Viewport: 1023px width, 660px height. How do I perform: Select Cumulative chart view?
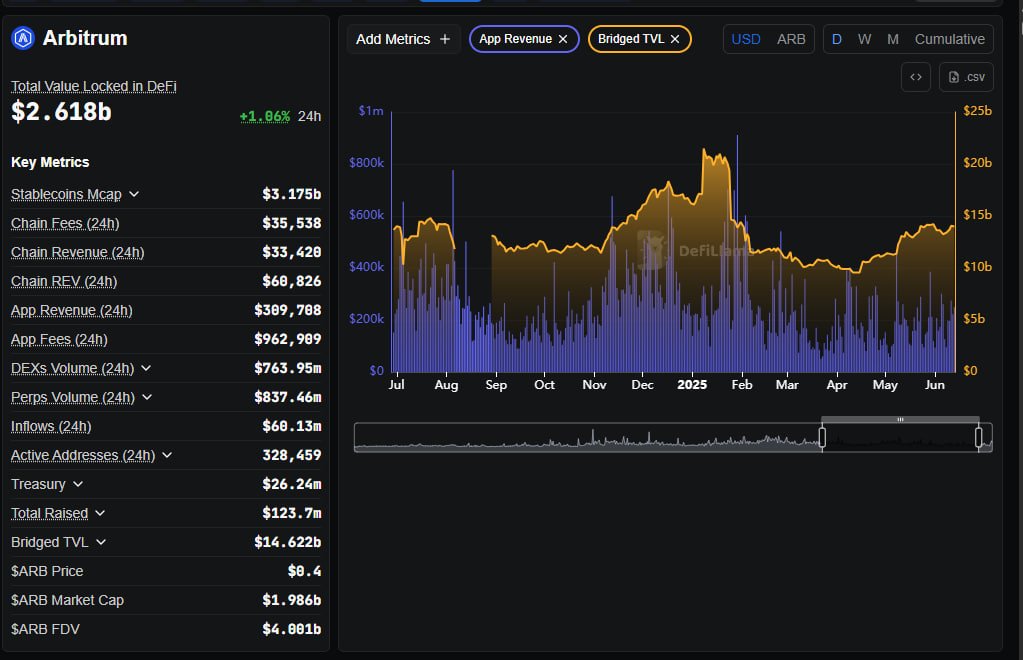click(949, 39)
